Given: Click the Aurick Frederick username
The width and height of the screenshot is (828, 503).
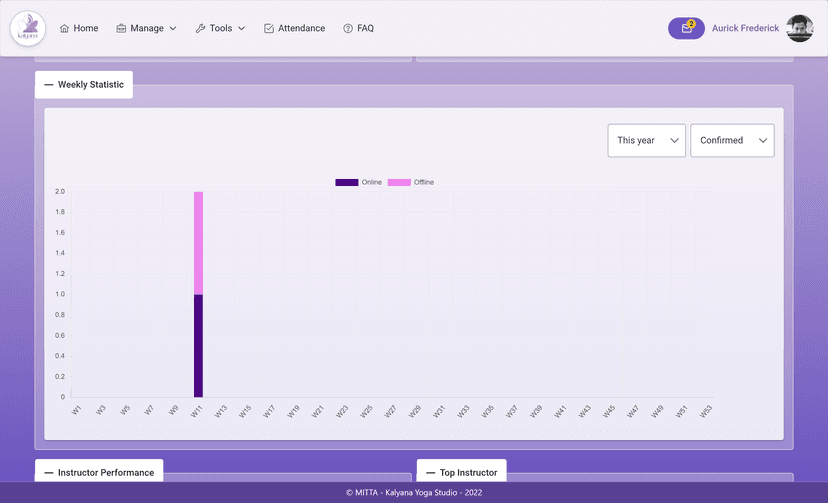Looking at the screenshot, I should pos(745,28).
